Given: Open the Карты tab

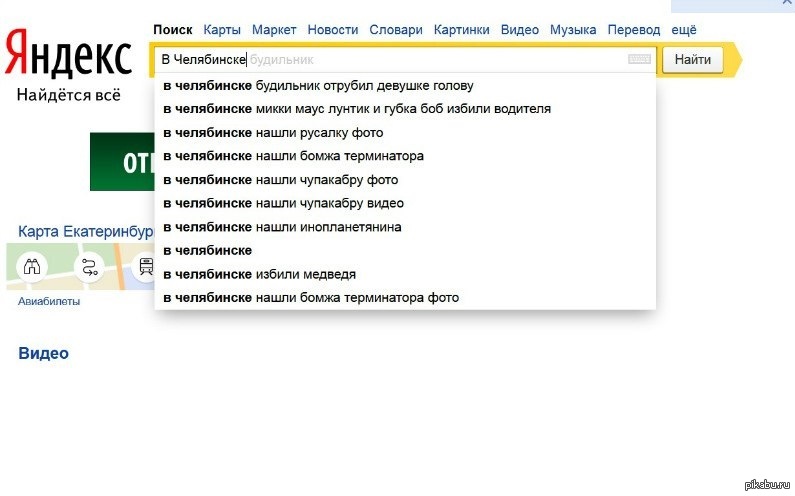Looking at the screenshot, I should click(222, 30).
